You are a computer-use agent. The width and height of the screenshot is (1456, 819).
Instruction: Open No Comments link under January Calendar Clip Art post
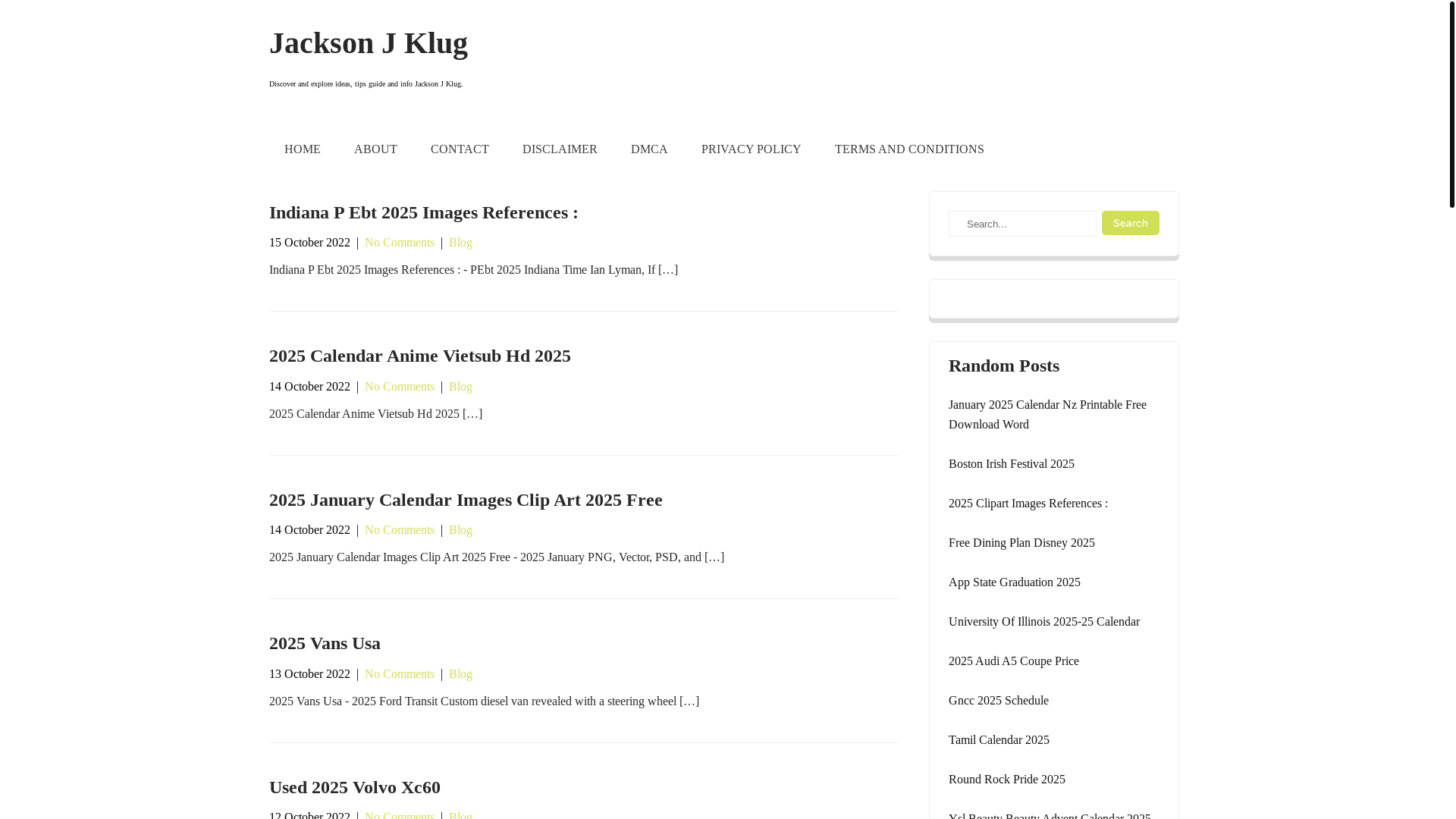click(x=400, y=530)
